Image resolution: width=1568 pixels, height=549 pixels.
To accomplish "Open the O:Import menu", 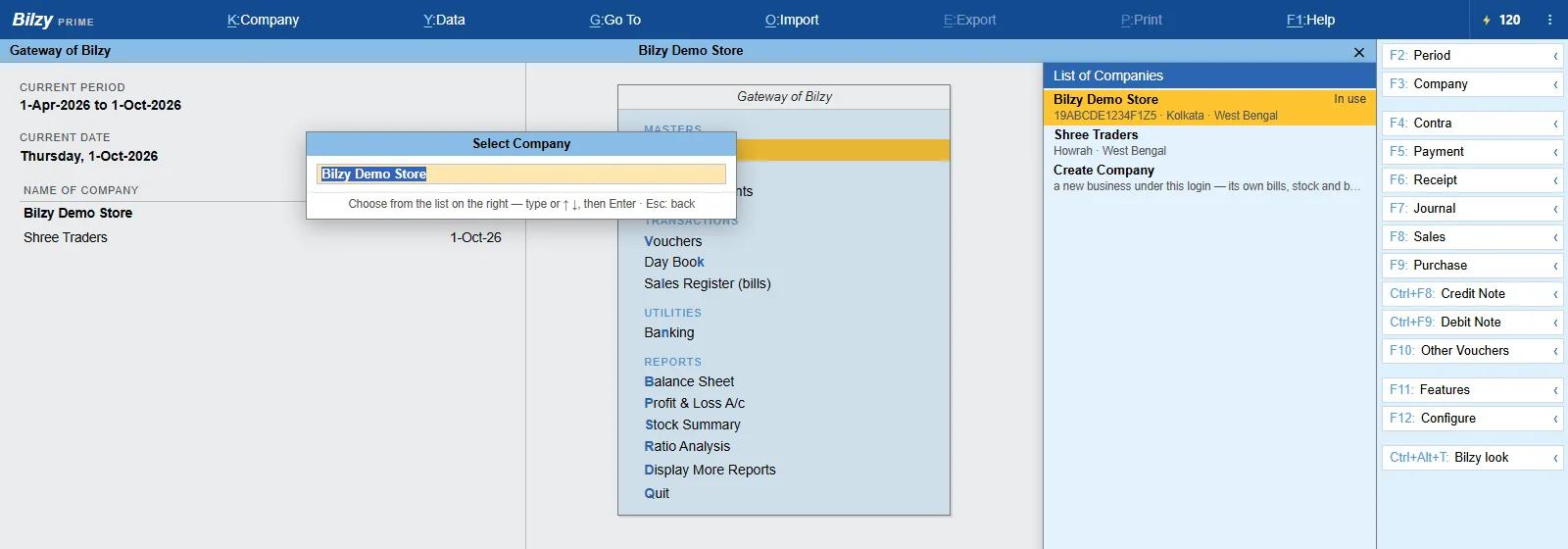I will pos(792,20).
